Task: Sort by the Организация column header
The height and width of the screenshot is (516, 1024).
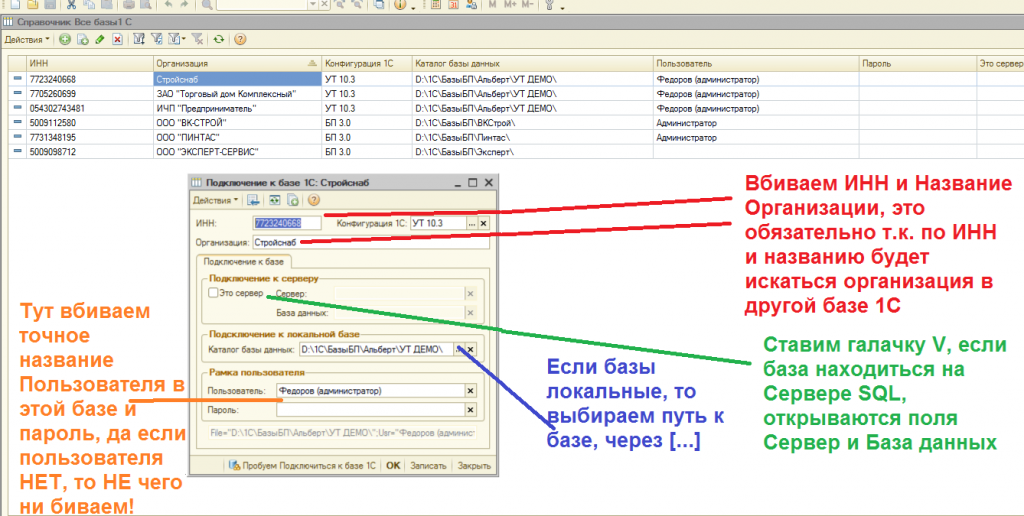Action: click(x=237, y=63)
